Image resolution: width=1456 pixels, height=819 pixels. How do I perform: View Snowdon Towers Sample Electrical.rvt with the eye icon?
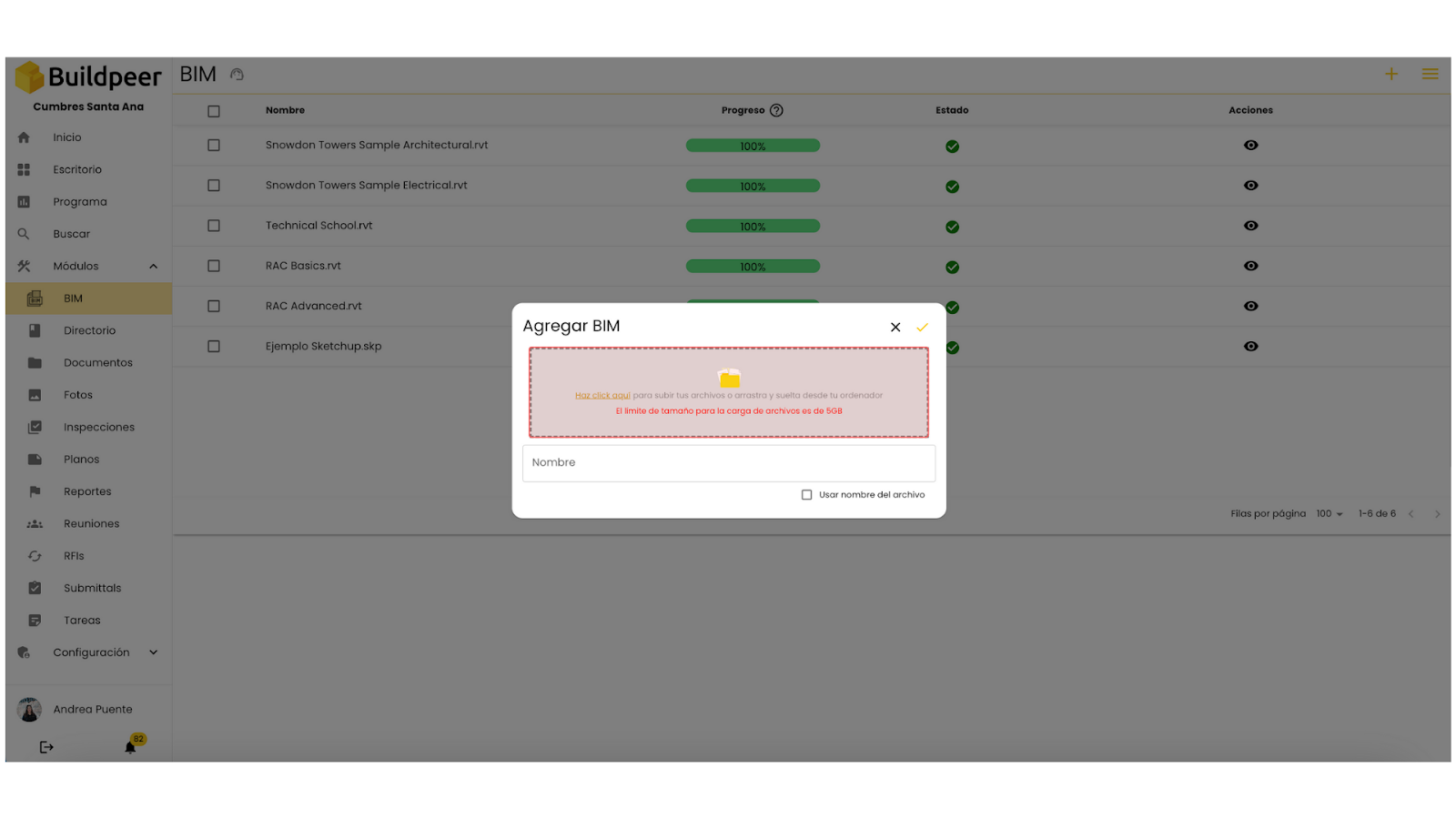pos(1251,186)
